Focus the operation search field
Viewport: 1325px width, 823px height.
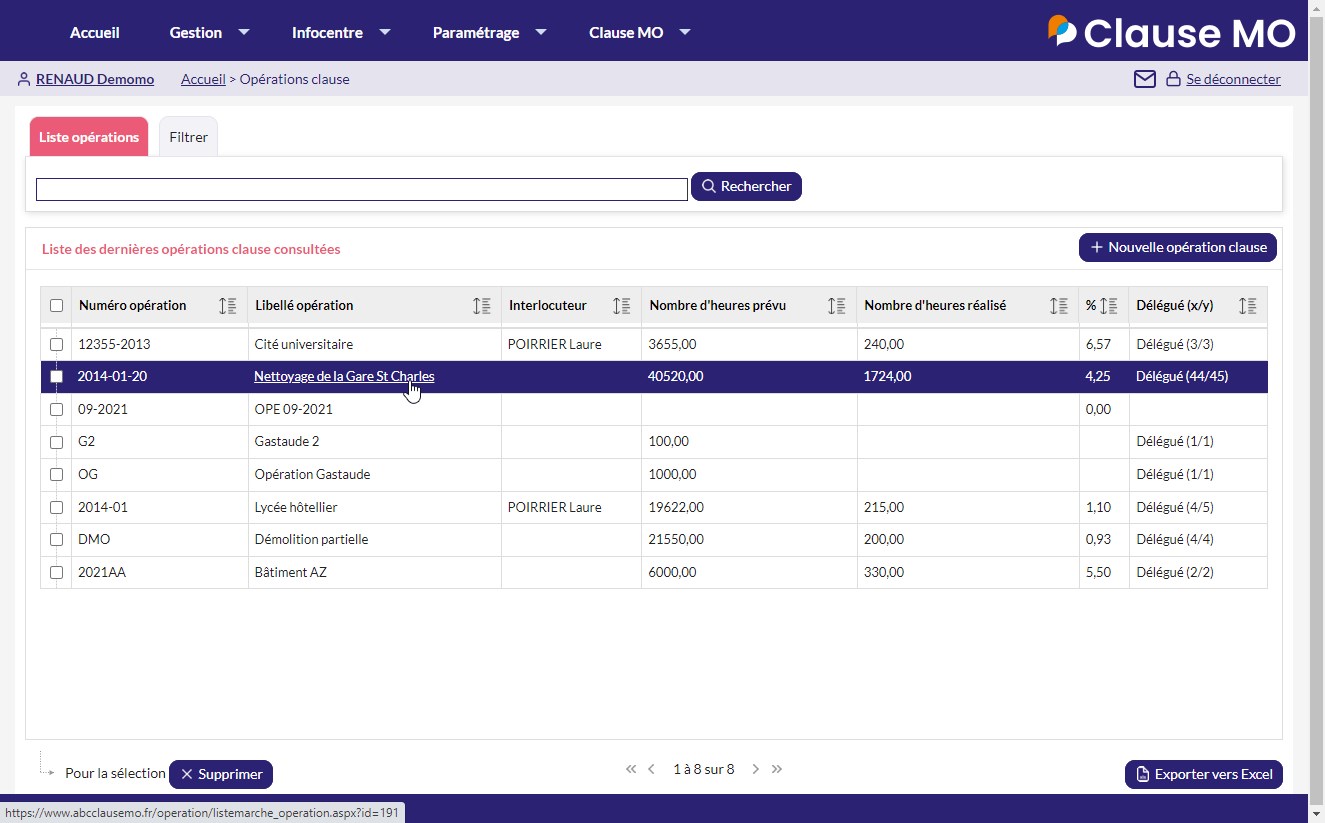point(362,189)
